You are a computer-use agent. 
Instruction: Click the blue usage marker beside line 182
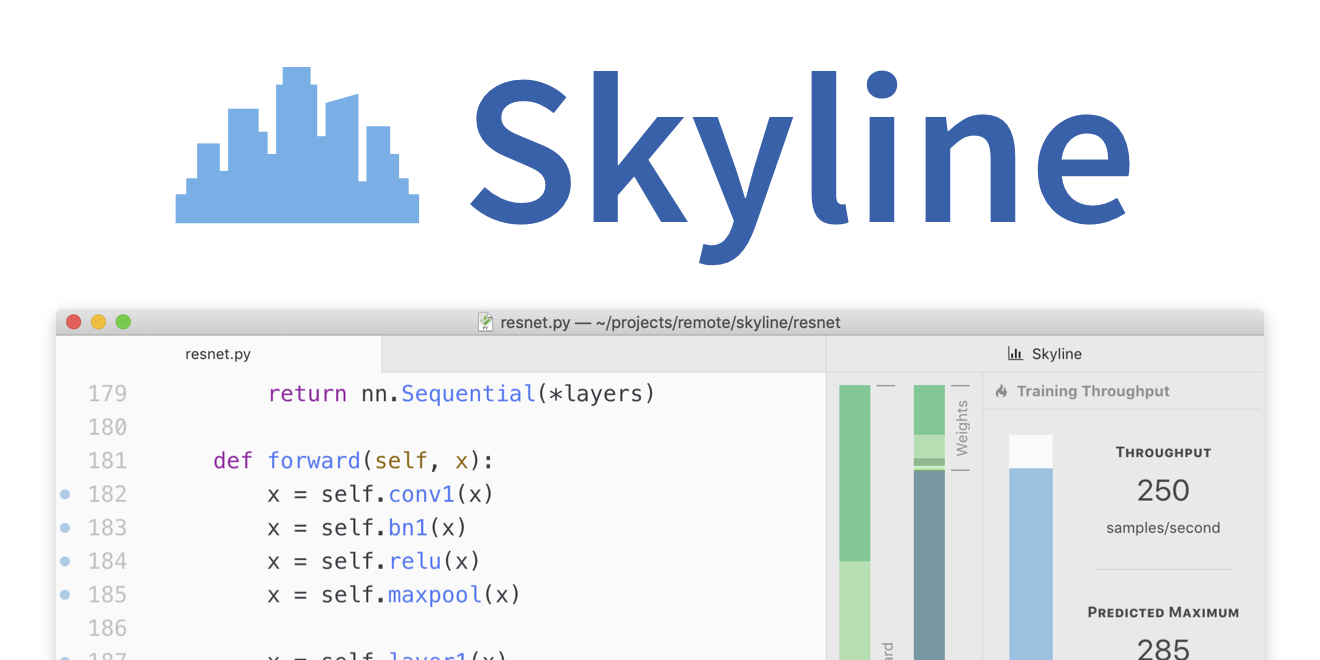click(64, 494)
